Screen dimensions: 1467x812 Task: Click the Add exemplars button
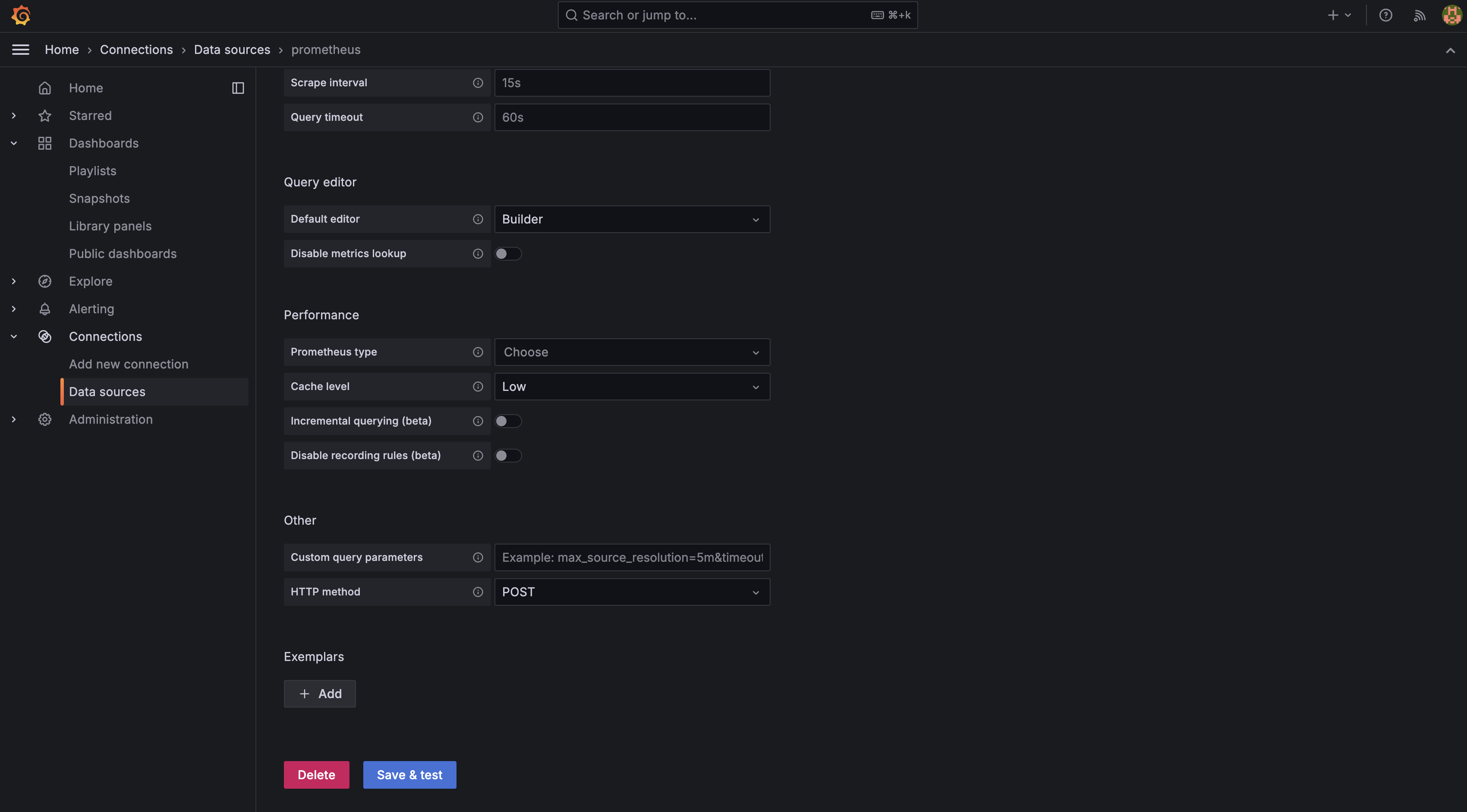pyautogui.click(x=319, y=693)
